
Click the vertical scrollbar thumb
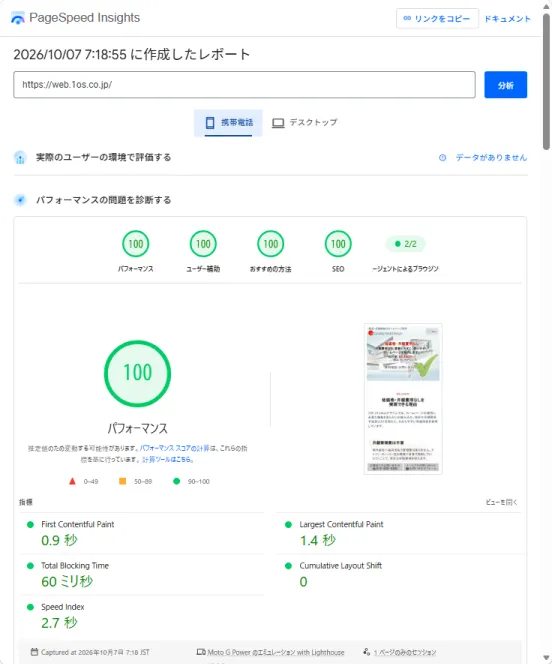[x=546, y=81]
